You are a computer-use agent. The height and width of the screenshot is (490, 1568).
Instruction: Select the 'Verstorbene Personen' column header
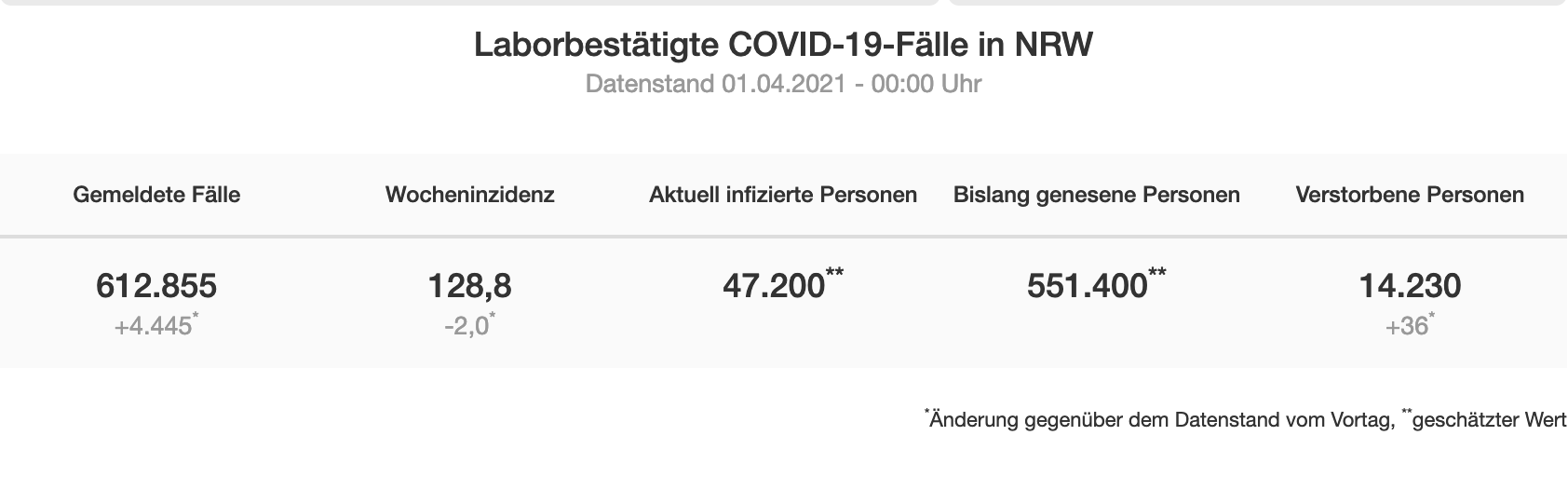1410,195
